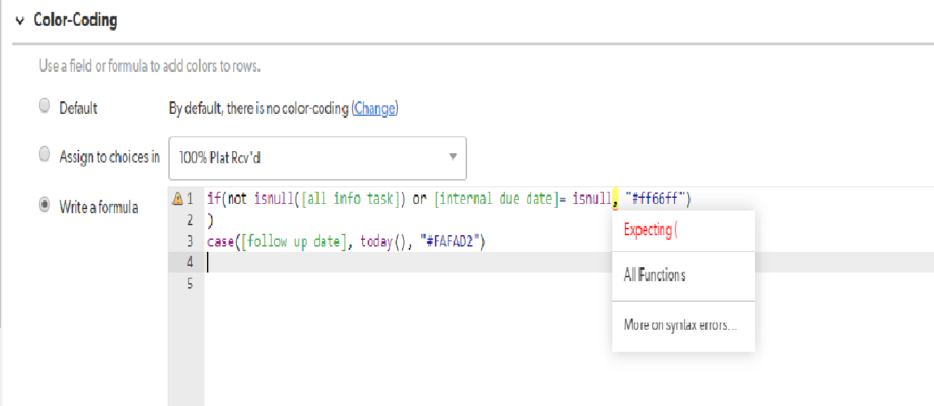Open 'More on syntax errors...' from popup

pos(679,325)
